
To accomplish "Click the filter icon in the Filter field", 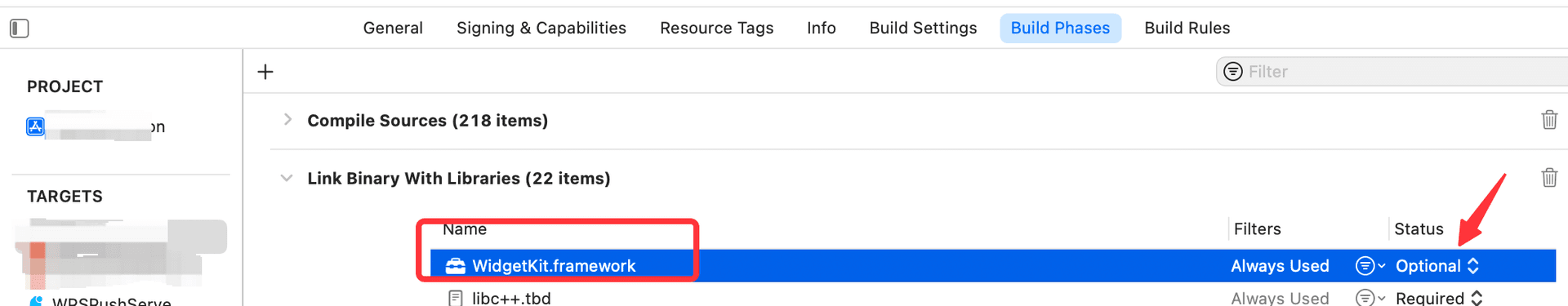I will [x=1233, y=72].
